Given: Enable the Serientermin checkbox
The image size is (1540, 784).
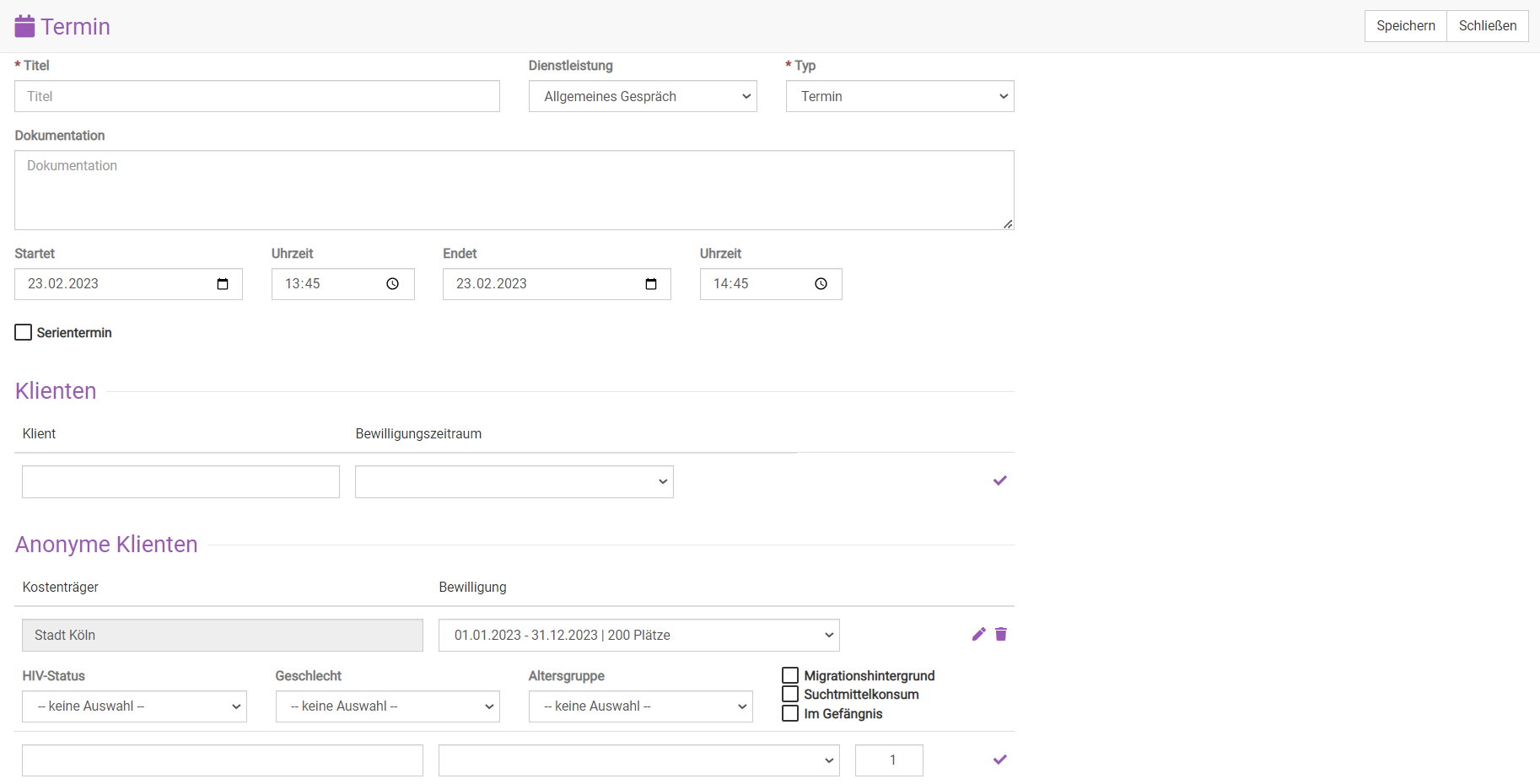Looking at the screenshot, I should click(24, 332).
